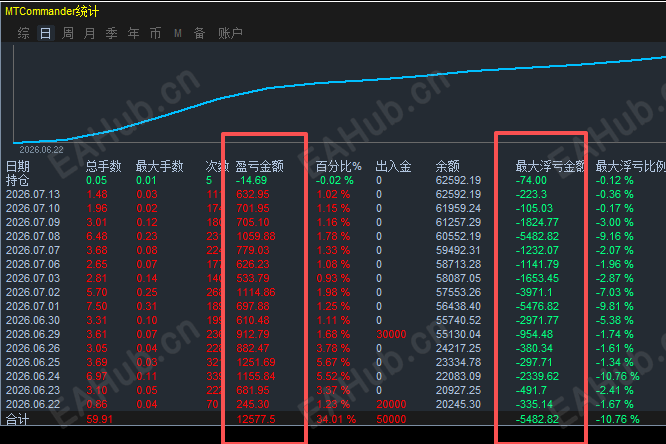This screenshot has width=666, height=444.
Task: Switch to the 年 yearly tab
Action: pos(134,33)
